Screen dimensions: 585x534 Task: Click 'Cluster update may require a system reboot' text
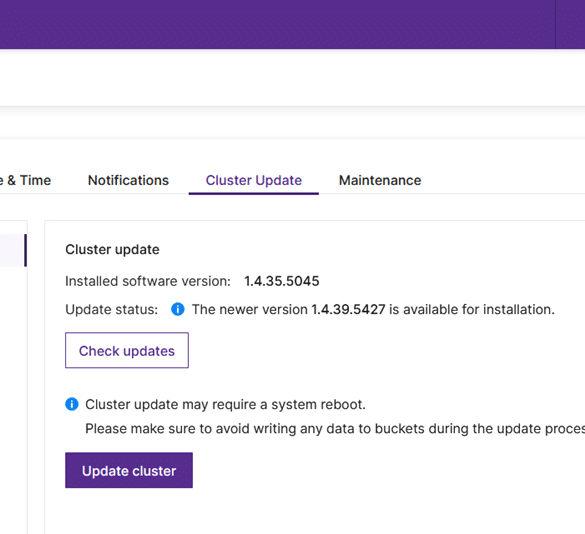coord(225,405)
